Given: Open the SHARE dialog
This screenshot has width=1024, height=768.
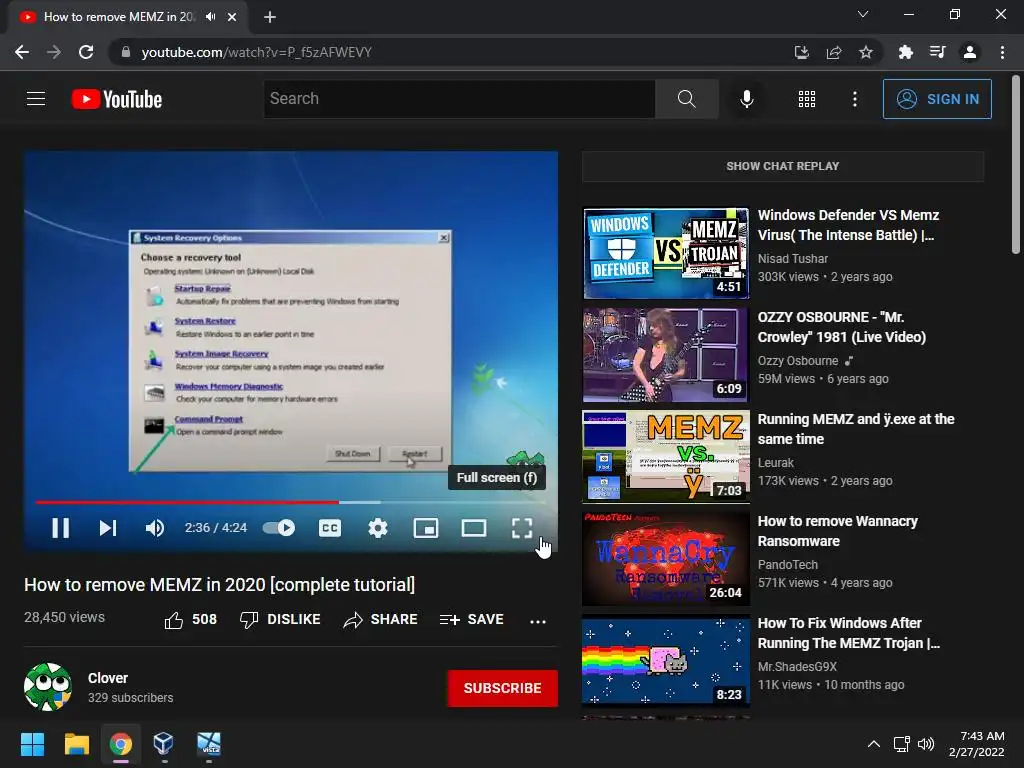Looking at the screenshot, I should pos(381,620).
